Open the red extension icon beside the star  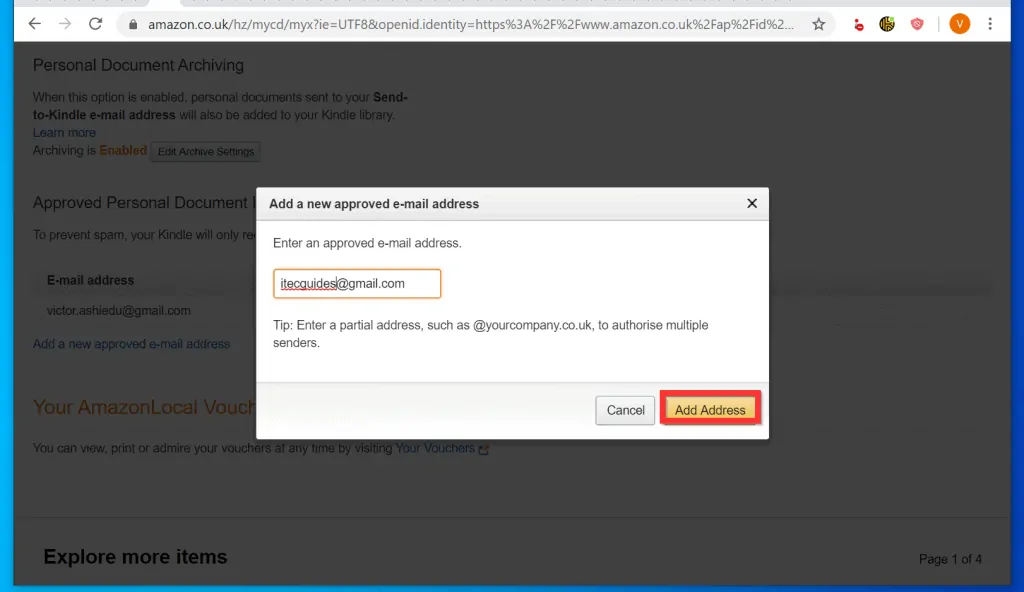(x=858, y=24)
